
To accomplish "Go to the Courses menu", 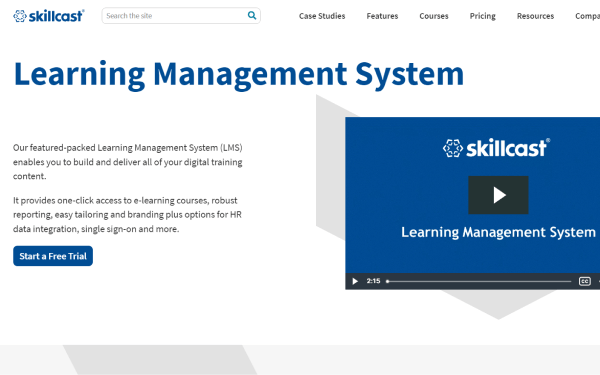I will pos(434,16).
